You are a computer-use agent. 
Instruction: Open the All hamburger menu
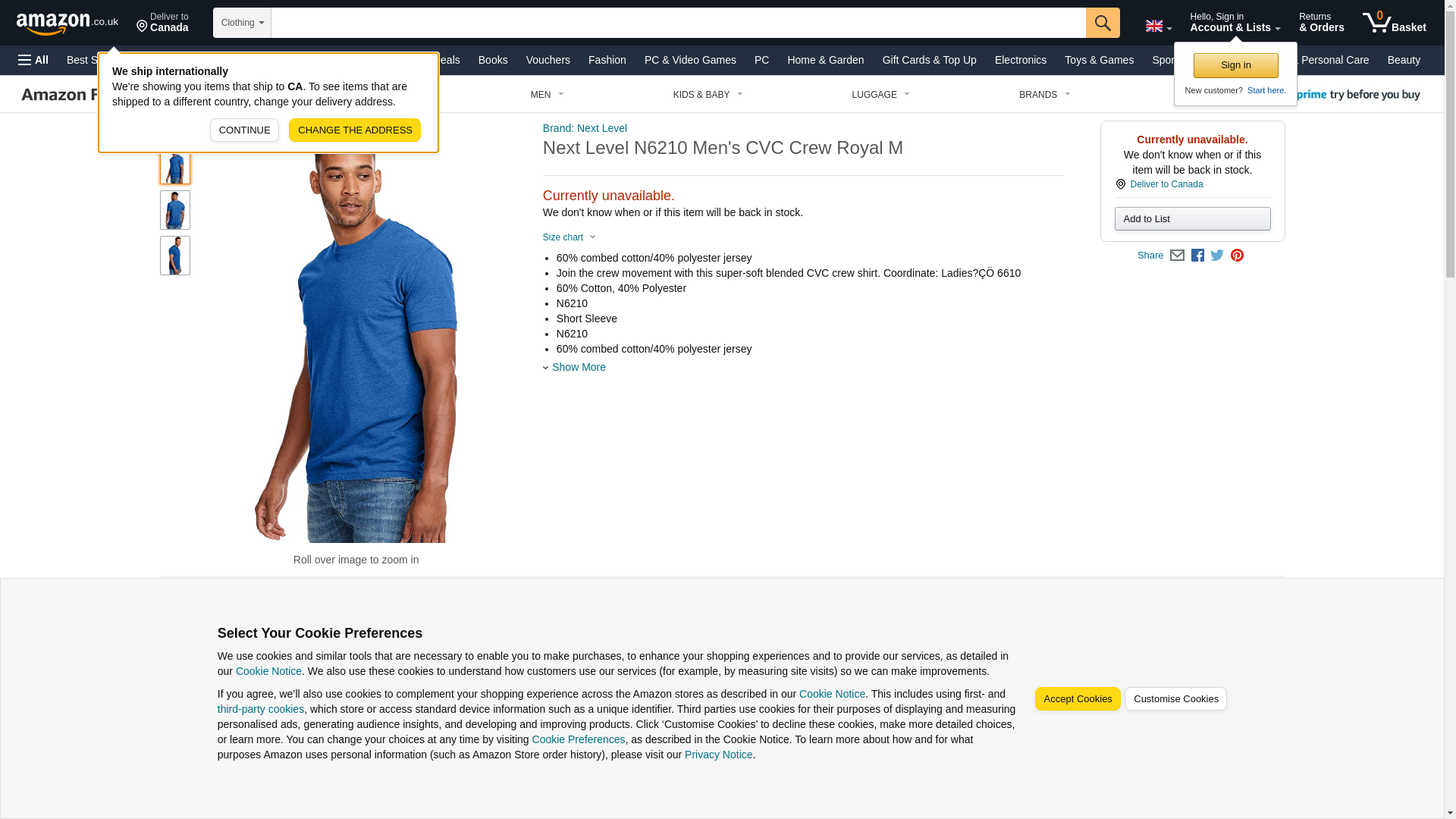(x=33, y=60)
